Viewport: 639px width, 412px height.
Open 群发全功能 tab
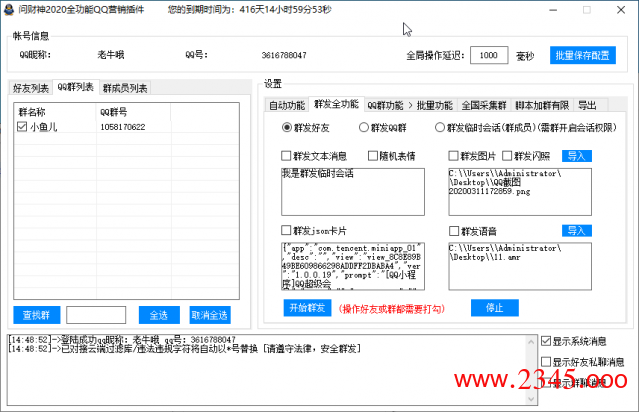coord(336,104)
